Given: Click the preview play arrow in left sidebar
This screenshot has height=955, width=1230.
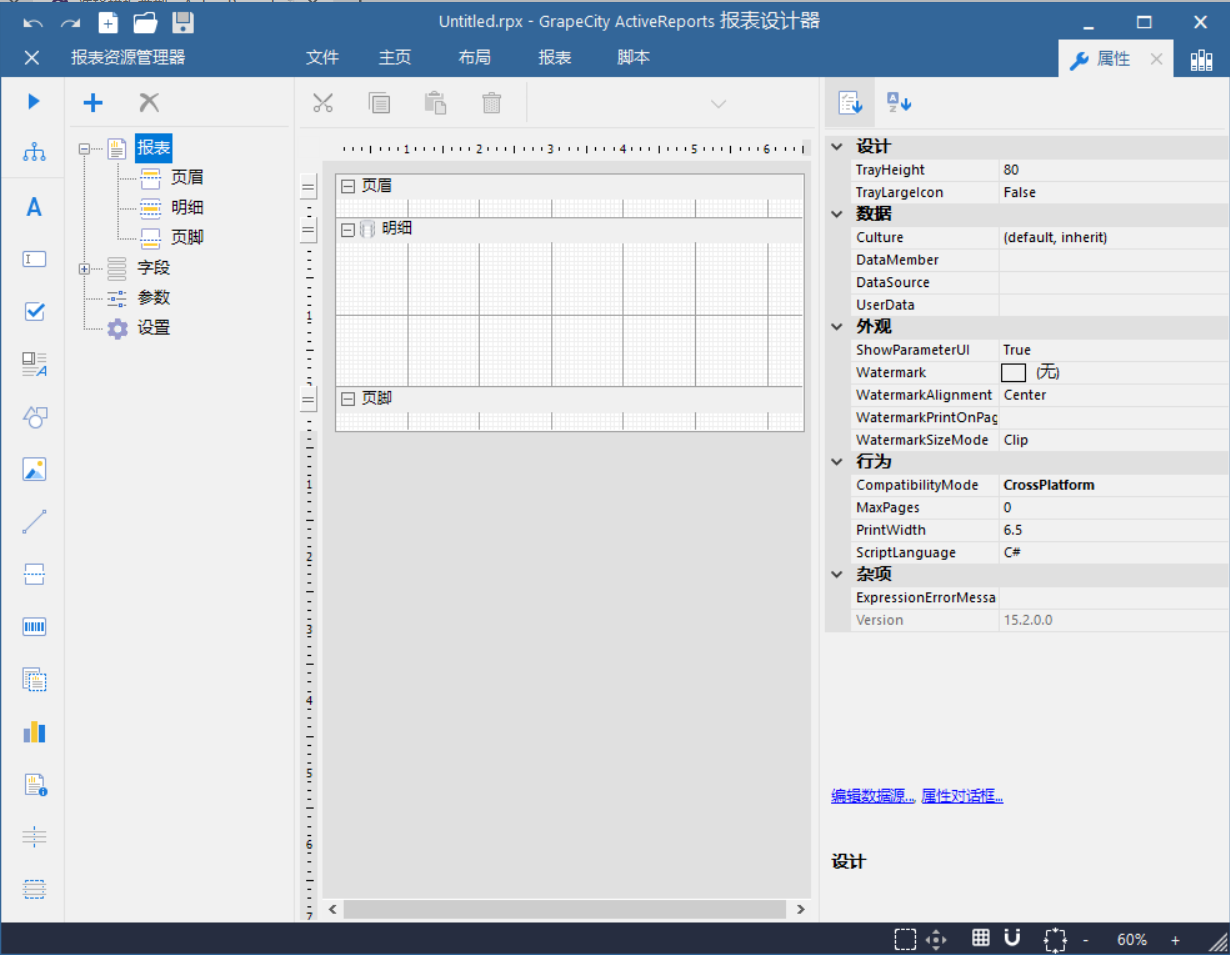Looking at the screenshot, I should pos(34,101).
